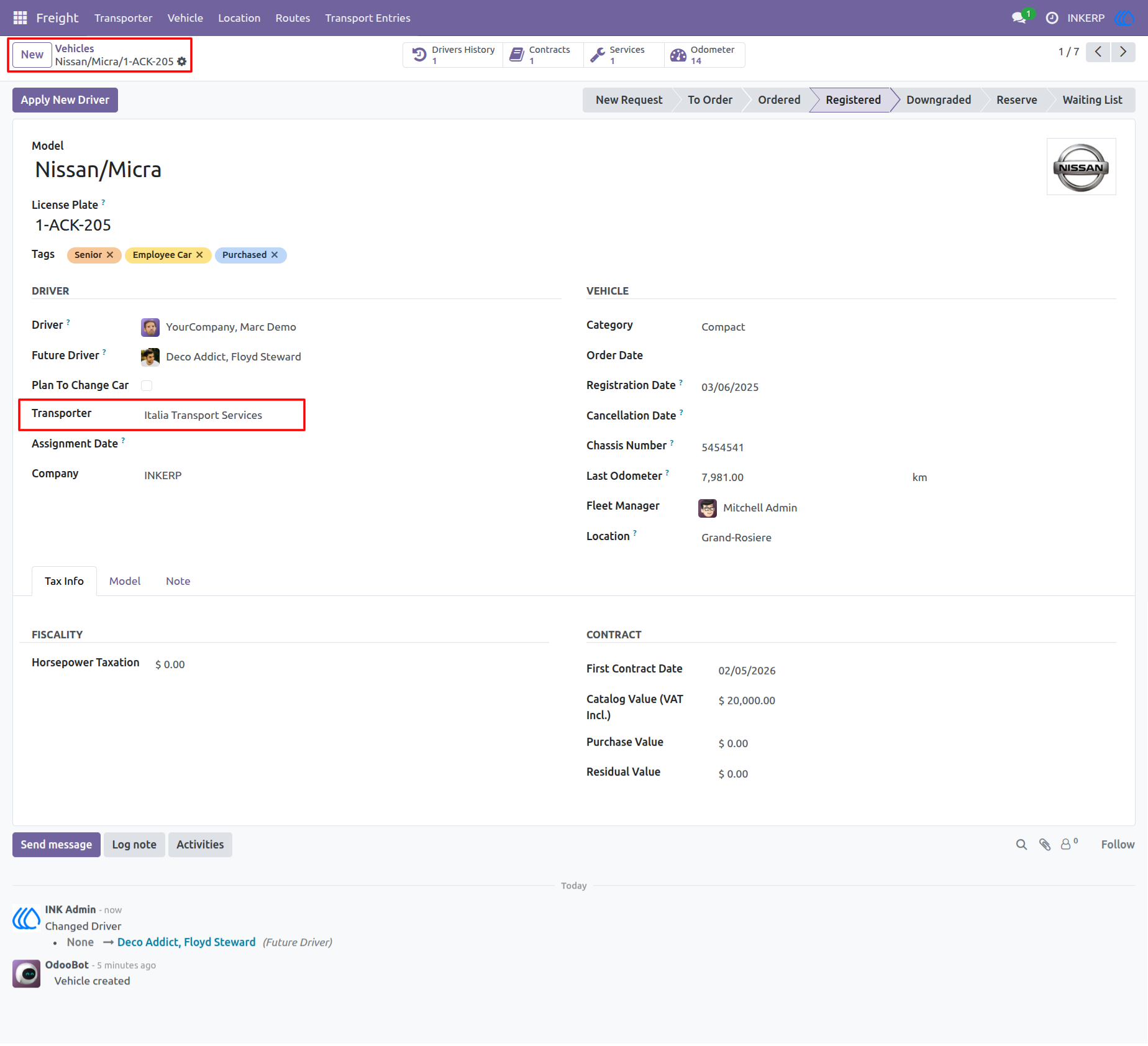Open the conversations chat bubble icon
This screenshot has height=1046, width=1148.
(1019, 18)
